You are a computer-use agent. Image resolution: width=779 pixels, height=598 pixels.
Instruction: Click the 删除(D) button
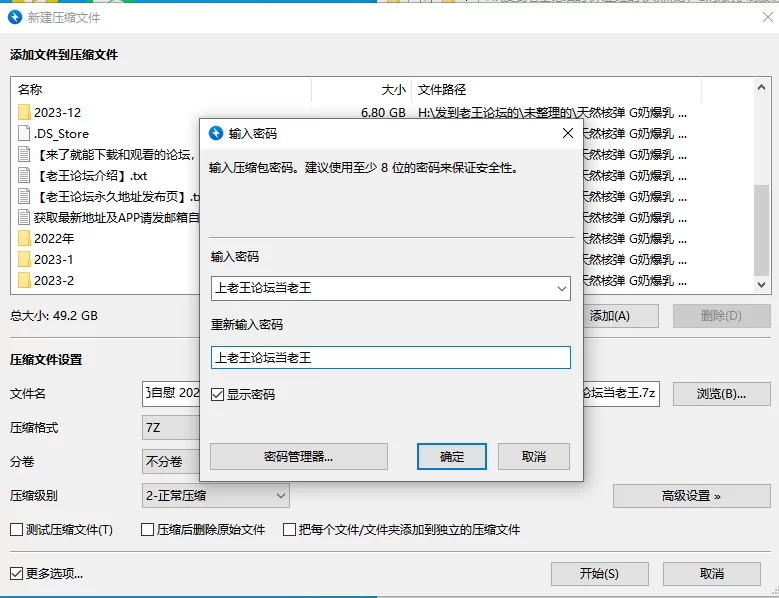click(721, 316)
